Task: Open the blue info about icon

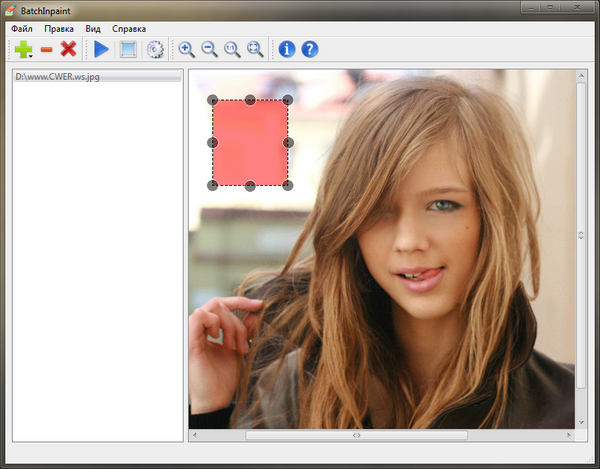Action: (x=287, y=49)
